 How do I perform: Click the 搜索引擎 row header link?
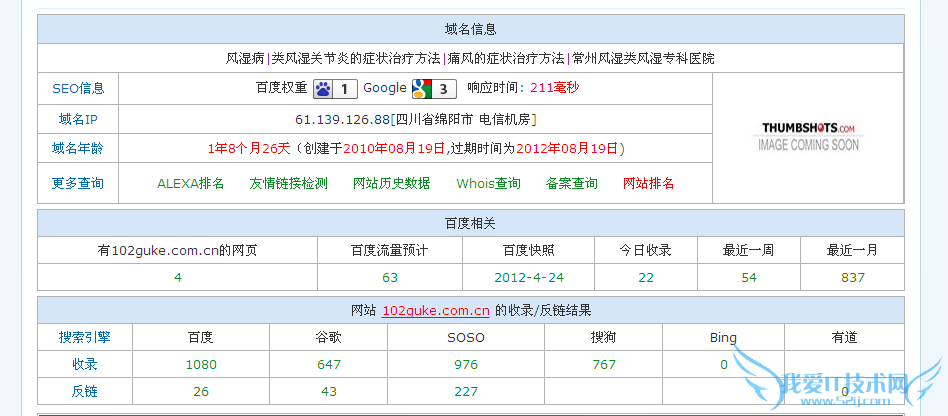(85, 337)
